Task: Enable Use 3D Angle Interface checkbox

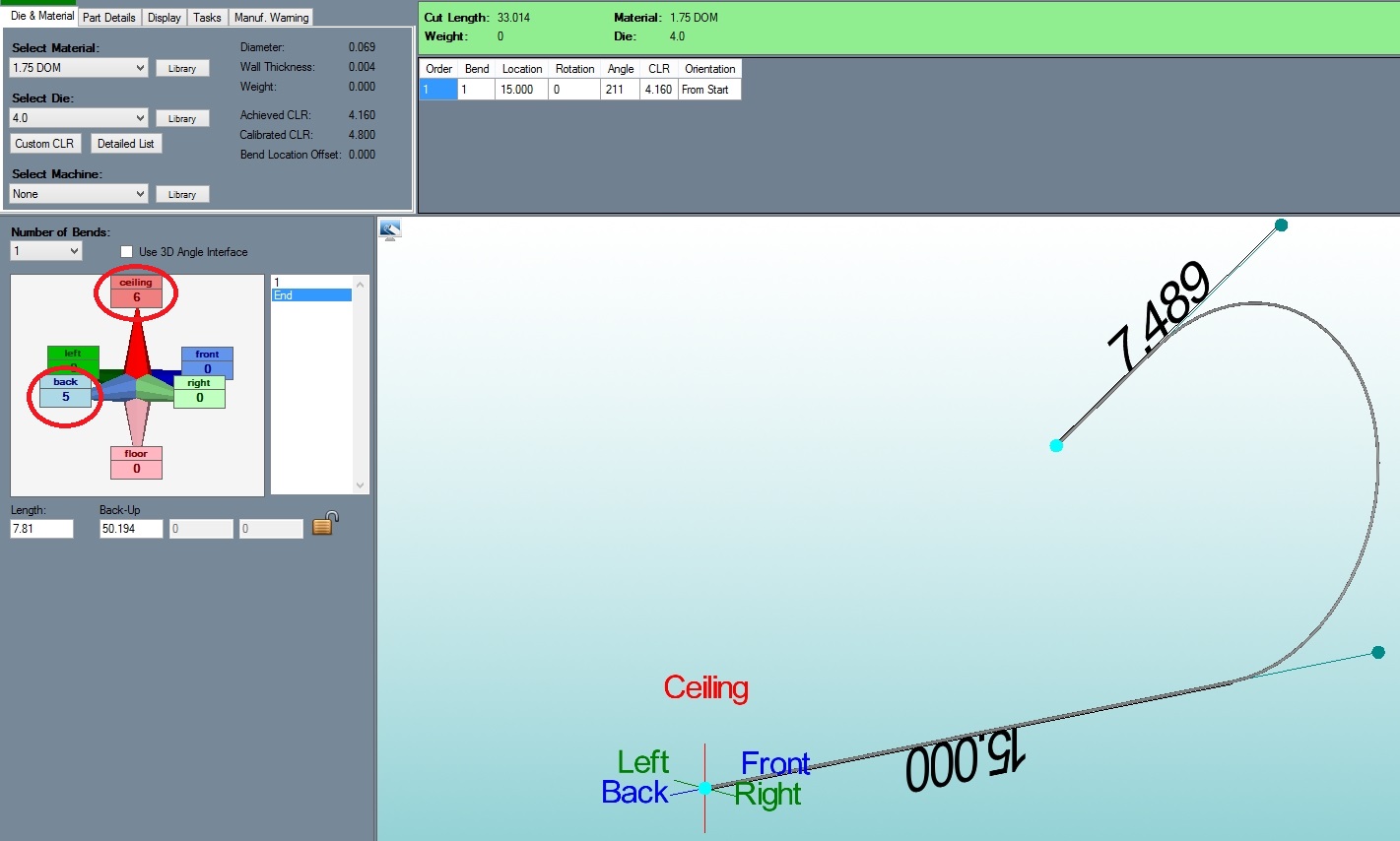Action: (126, 252)
